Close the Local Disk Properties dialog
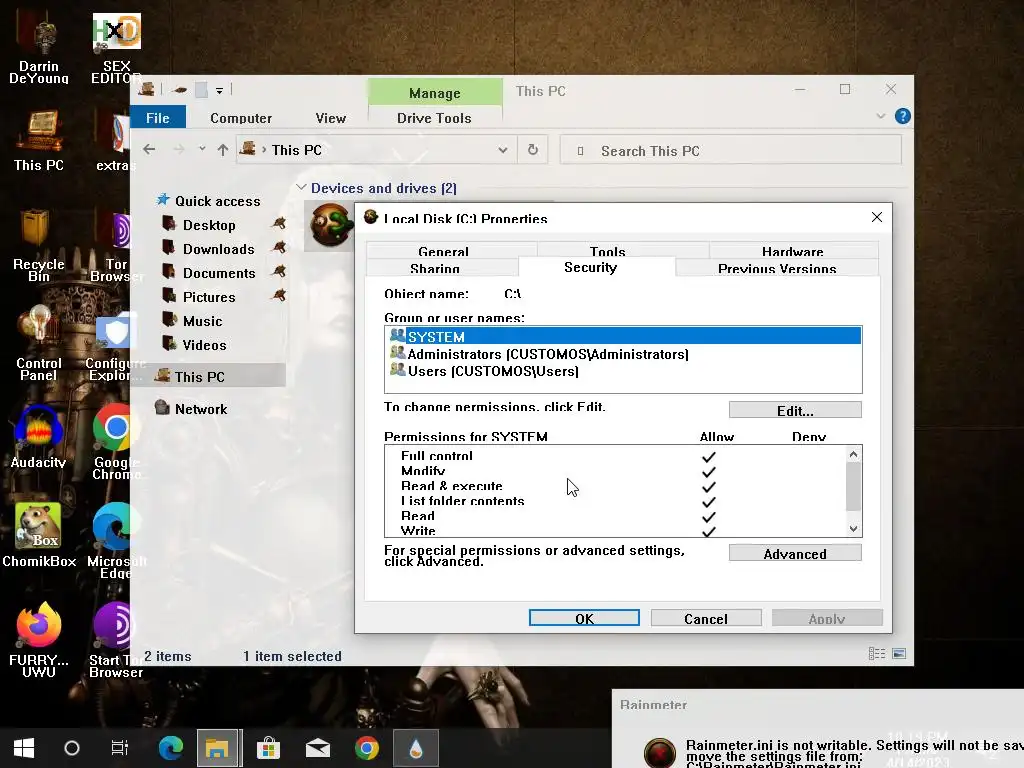This screenshot has width=1024, height=768. click(x=877, y=217)
